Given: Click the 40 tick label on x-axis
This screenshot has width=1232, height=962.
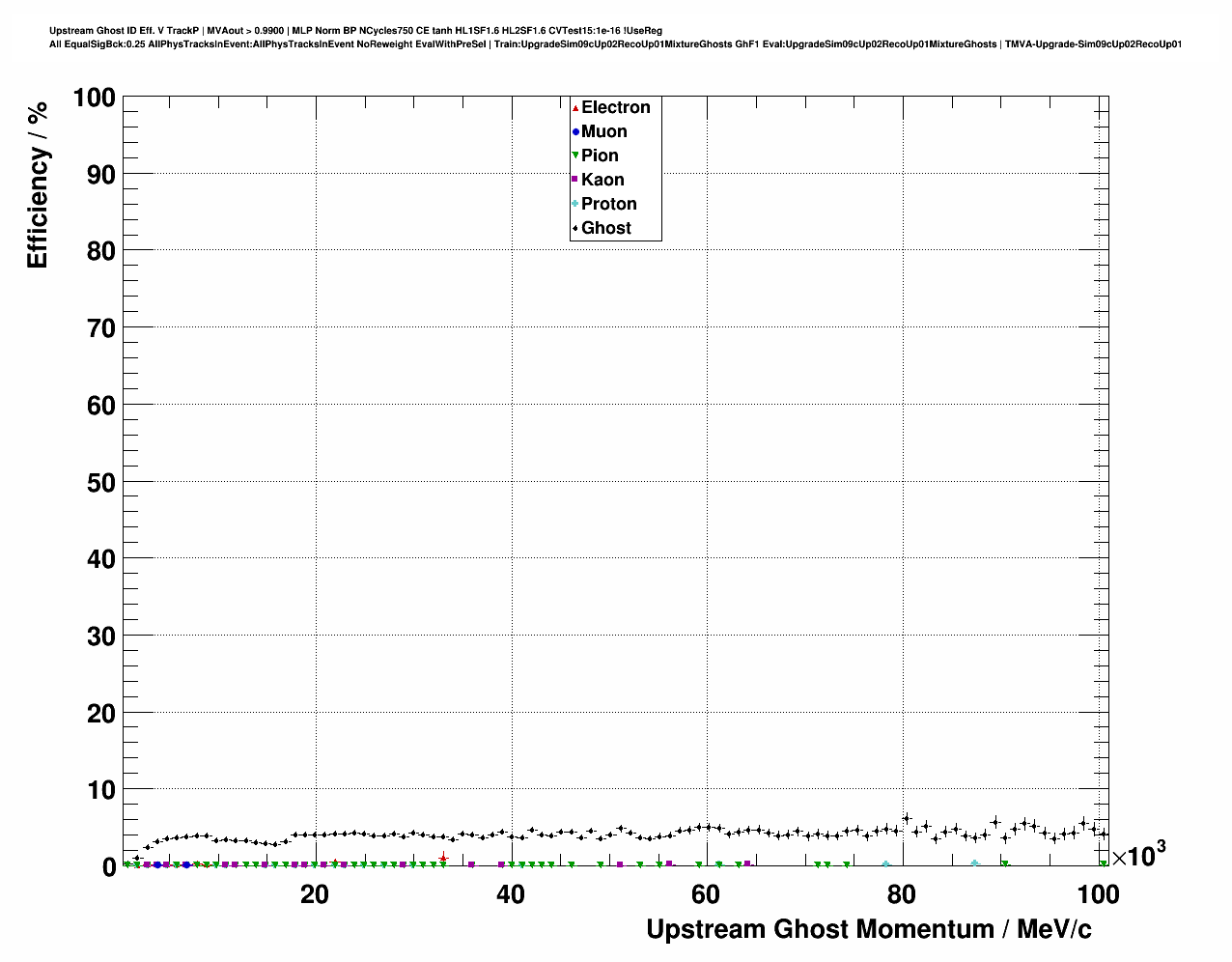Looking at the screenshot, I should 510,895.
